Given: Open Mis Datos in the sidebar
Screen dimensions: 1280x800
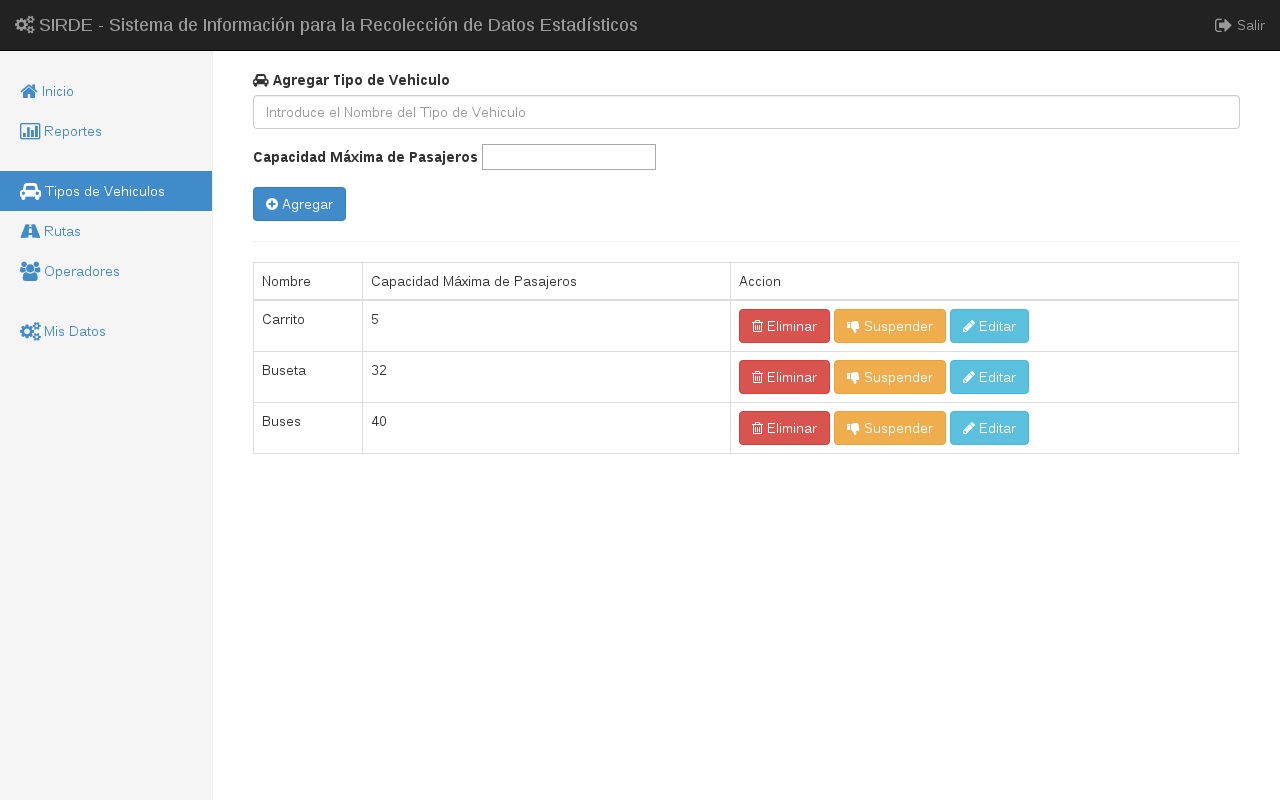Looking at the screenshot, I should [x=106, y=331].
